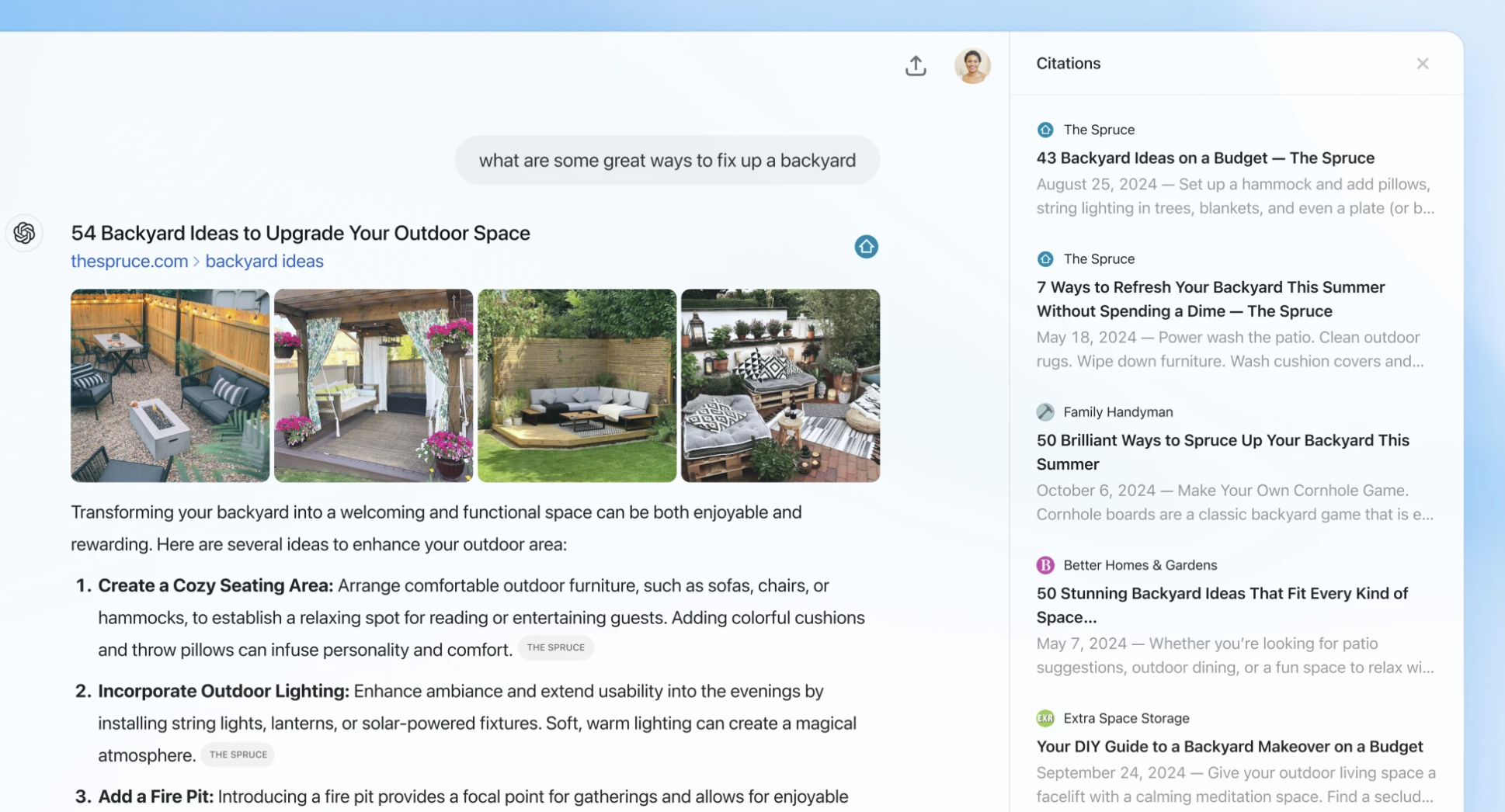
Task: Click The Spruce favicon on second citation
Action: [x=1045, y=259]
